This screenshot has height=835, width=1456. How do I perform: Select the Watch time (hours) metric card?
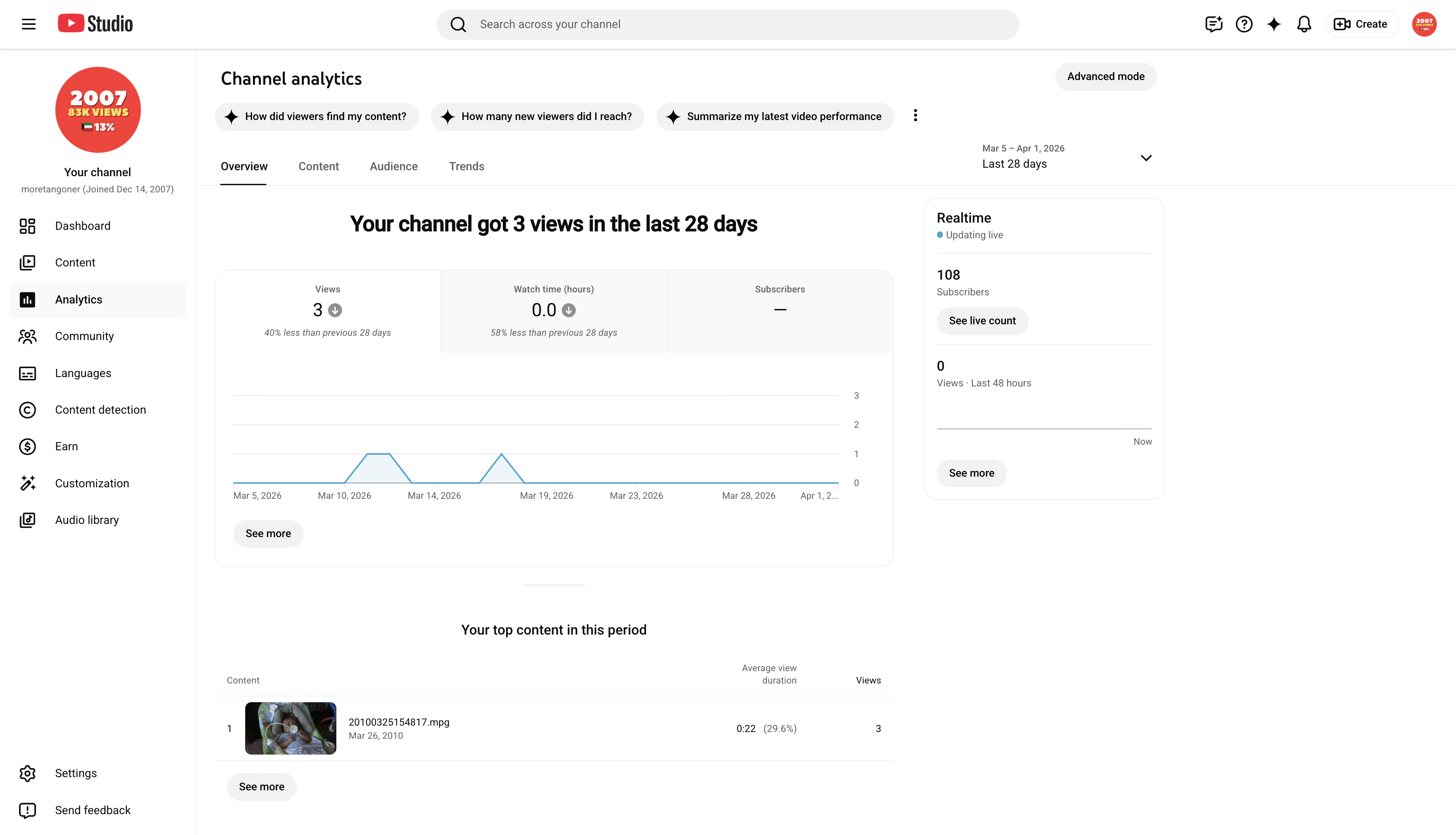click(553, 312)
